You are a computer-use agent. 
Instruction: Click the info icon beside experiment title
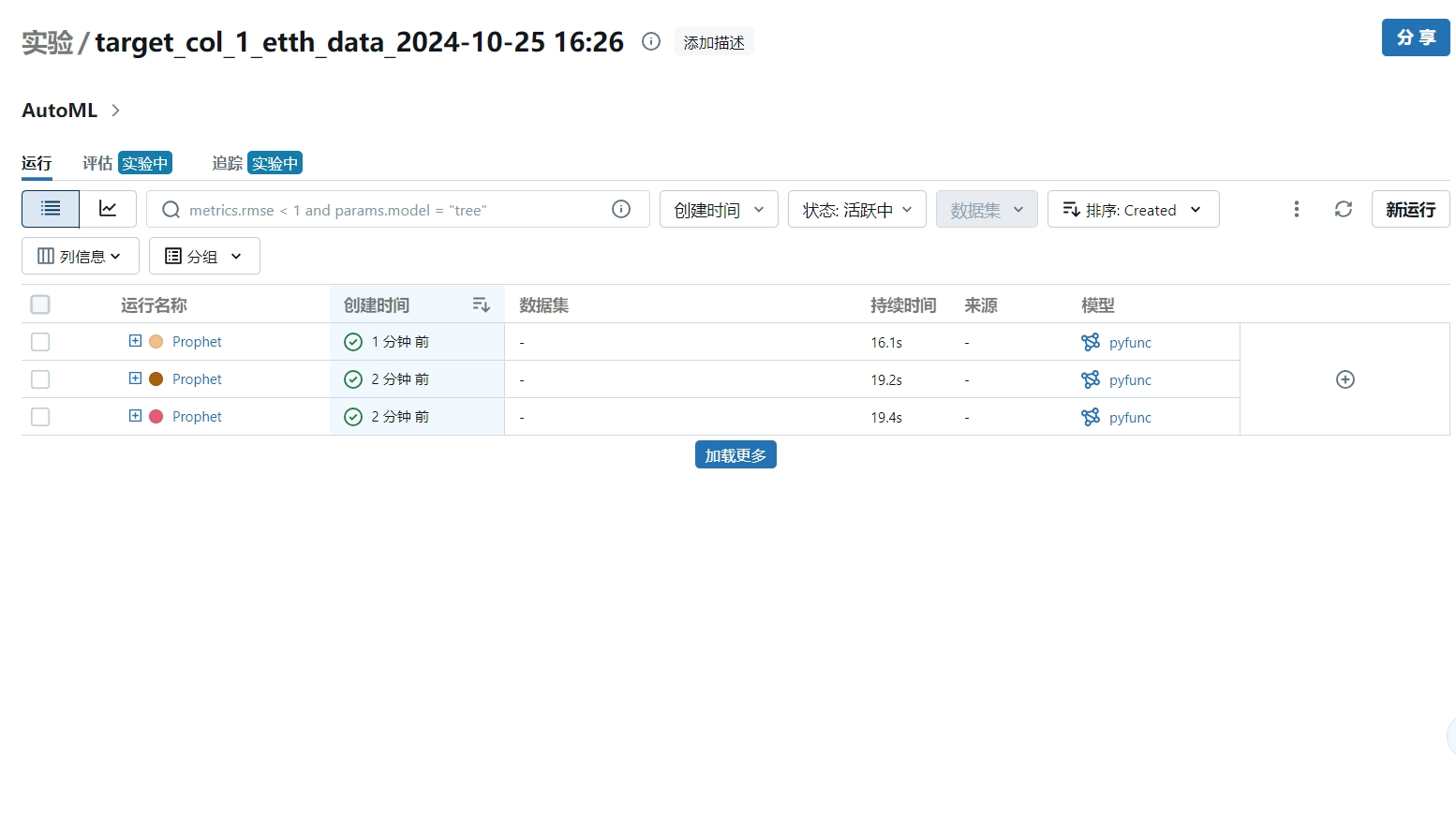[x=651, y=41]
